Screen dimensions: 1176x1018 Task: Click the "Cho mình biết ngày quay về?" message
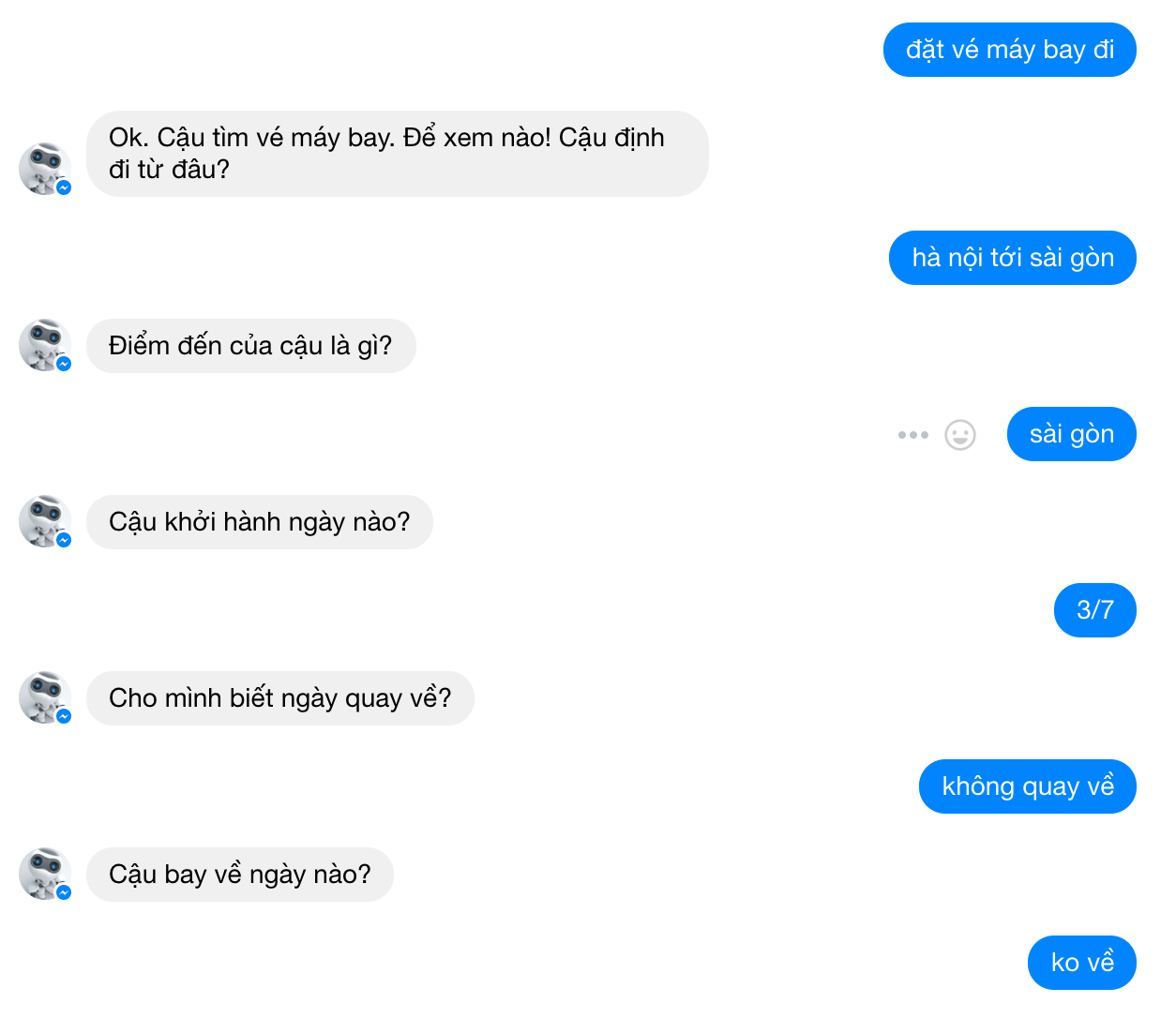click(279, 698)
